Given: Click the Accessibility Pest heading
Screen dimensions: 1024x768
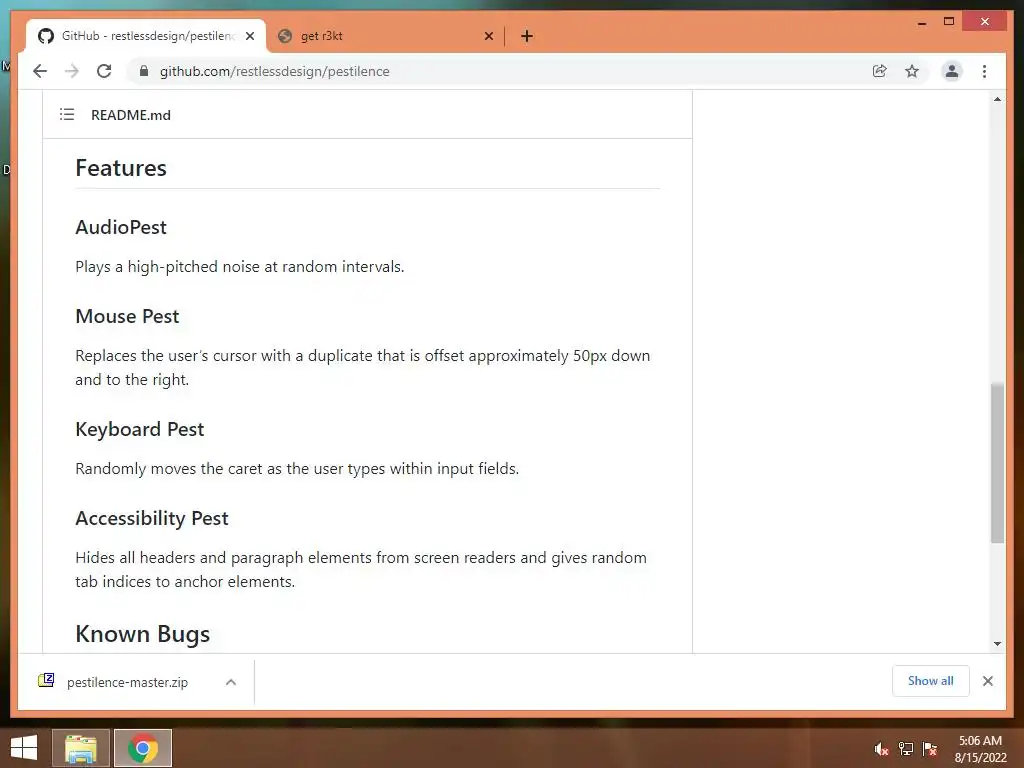Looking at the screenshot, I should click(152, 518).
